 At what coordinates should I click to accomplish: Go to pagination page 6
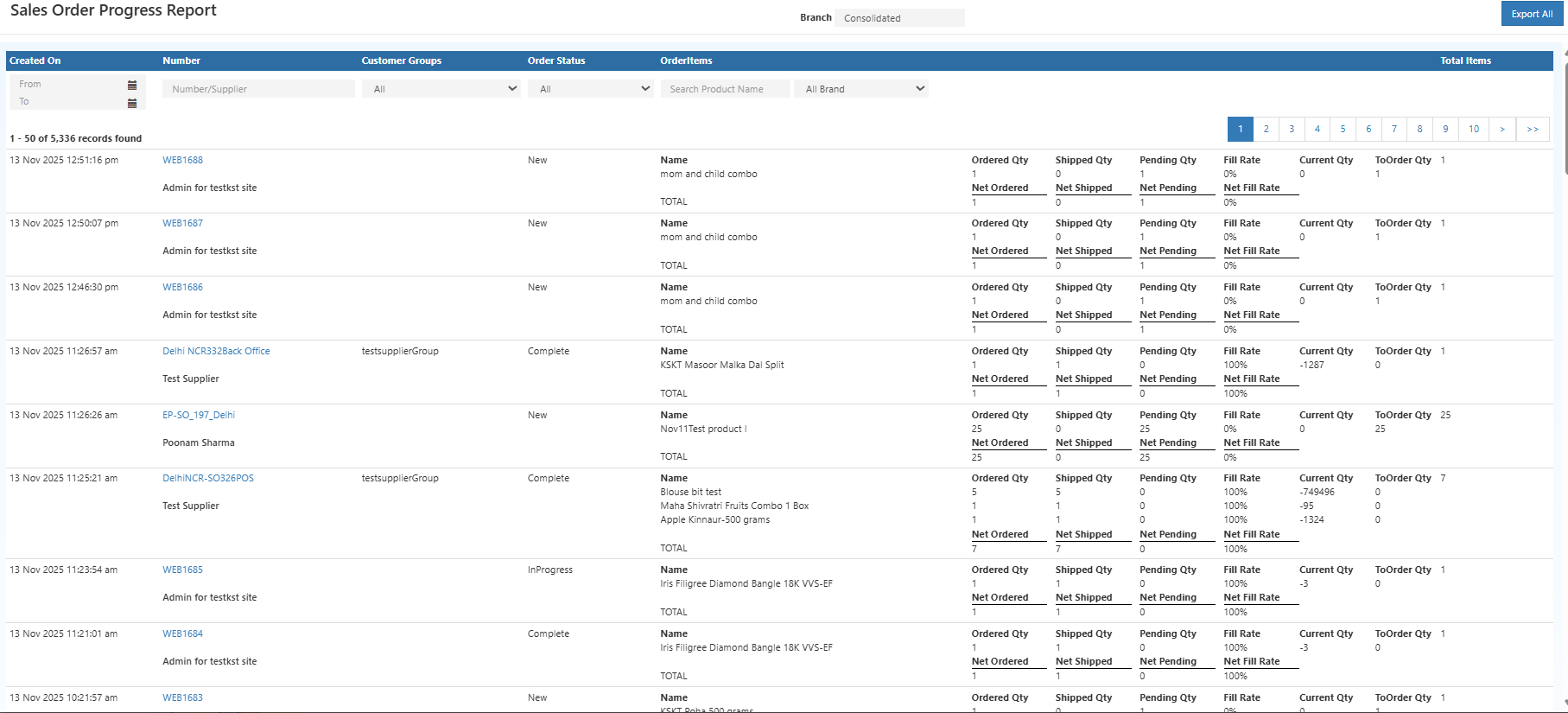(1368, 129)
